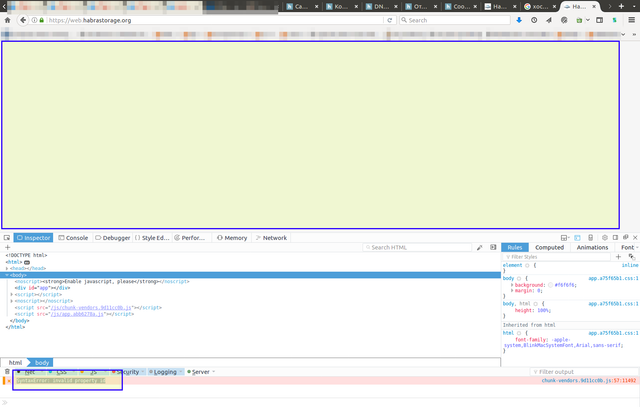Go back with the browser back arrow
The height and width of the screenshot is (407, 640).
coord(23,20)
